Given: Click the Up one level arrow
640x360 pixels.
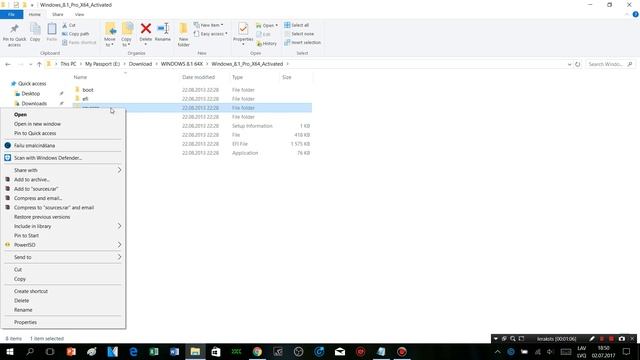Looking at the screenshot, I should (39, 64).
